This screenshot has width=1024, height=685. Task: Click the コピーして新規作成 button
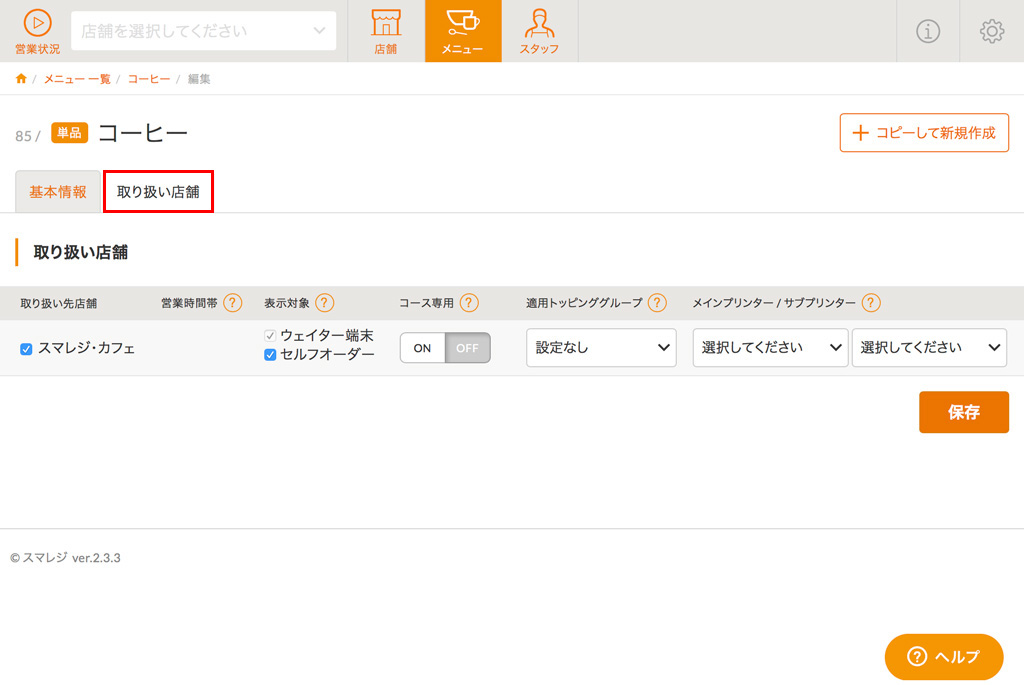pos(924,133)
